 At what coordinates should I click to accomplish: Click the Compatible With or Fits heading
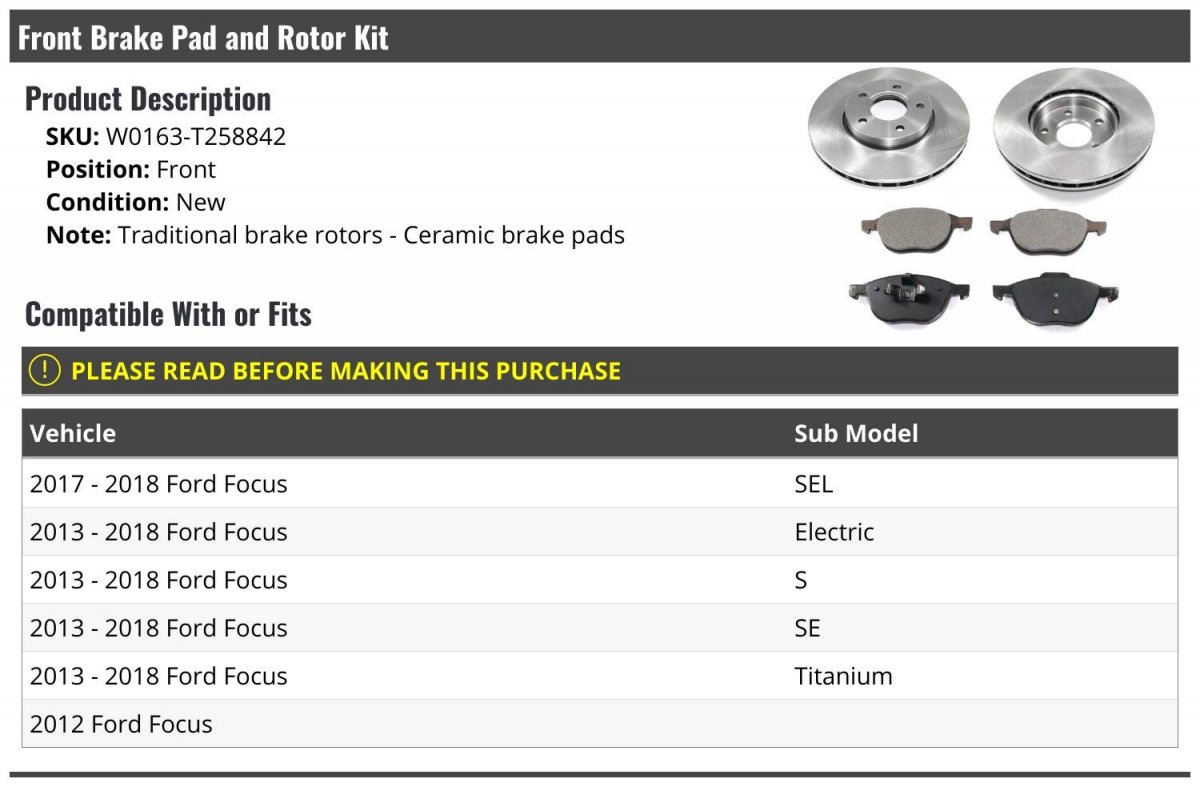[168, 314]
